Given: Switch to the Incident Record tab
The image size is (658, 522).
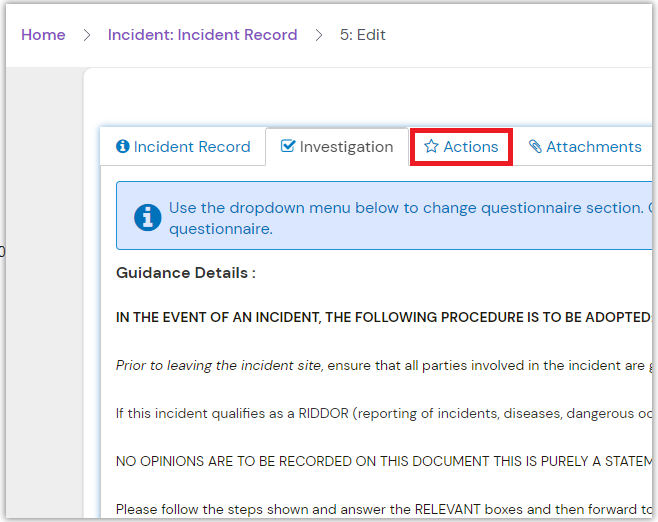Looking at the screenshot, I should pyautogui.click(x=192, y=147).
